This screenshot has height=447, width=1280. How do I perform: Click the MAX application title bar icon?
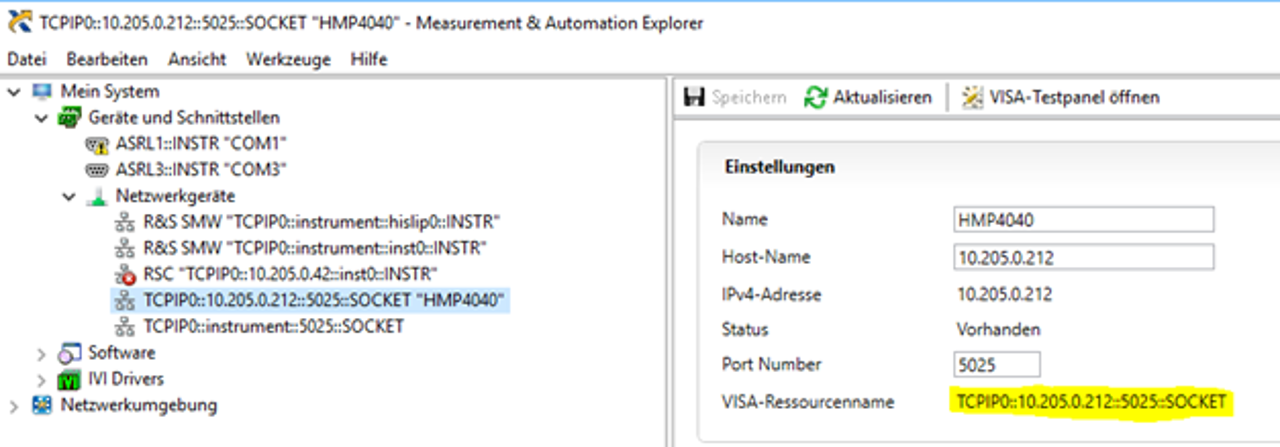17,22
